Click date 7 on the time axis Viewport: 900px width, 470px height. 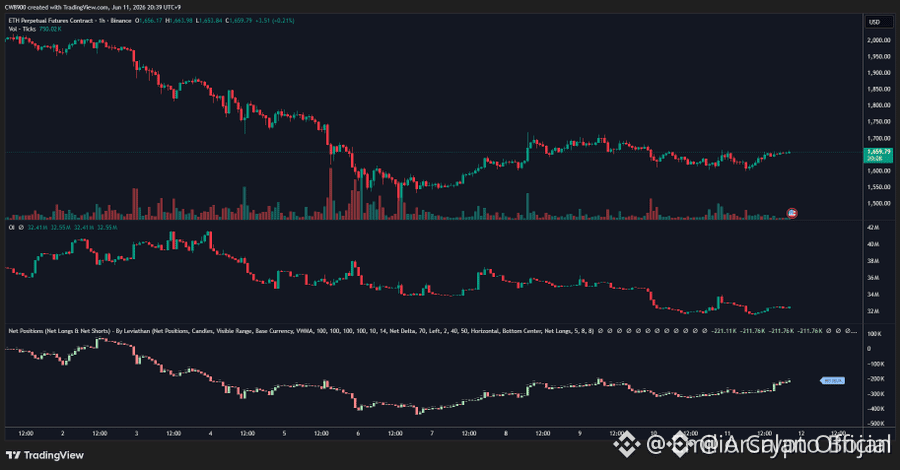[x=432, y=433]
